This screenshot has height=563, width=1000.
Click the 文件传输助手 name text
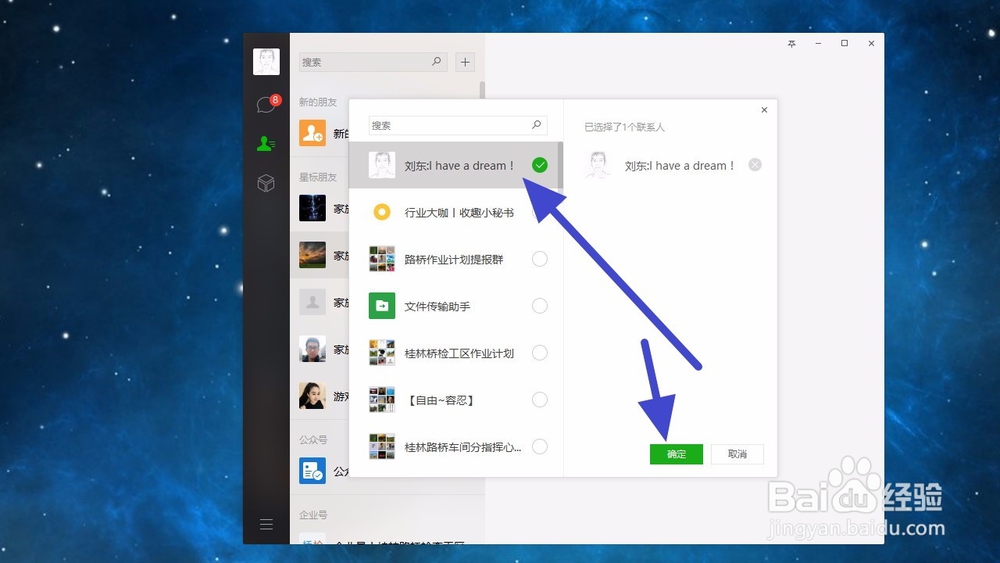pyautogui.click(x=438, y=306)
